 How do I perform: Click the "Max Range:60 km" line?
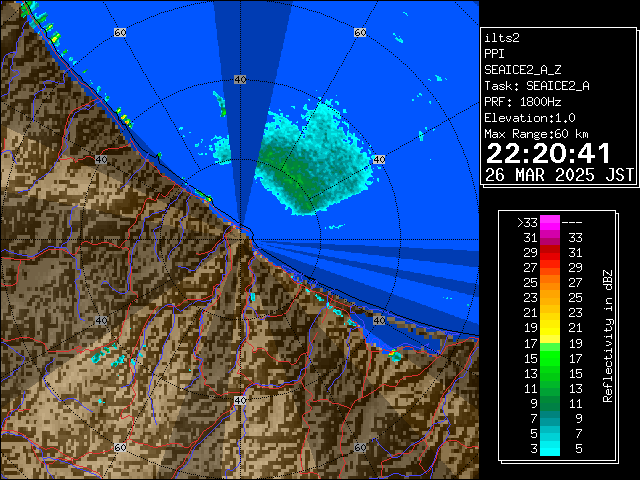coord(536,134)
